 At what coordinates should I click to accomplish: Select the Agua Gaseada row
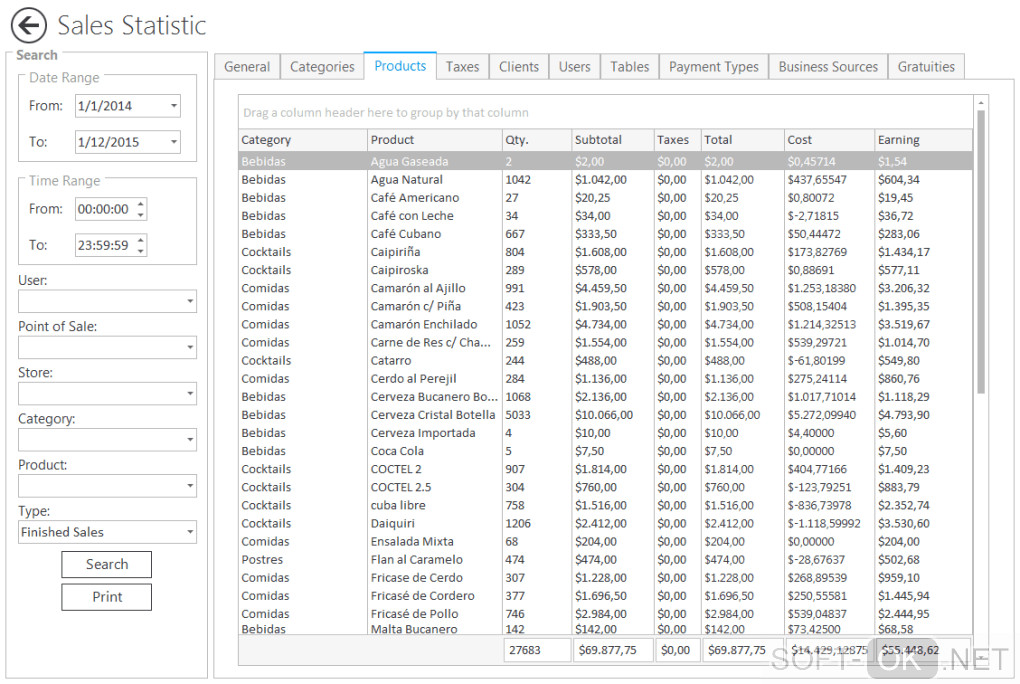(x=605, y=161)
